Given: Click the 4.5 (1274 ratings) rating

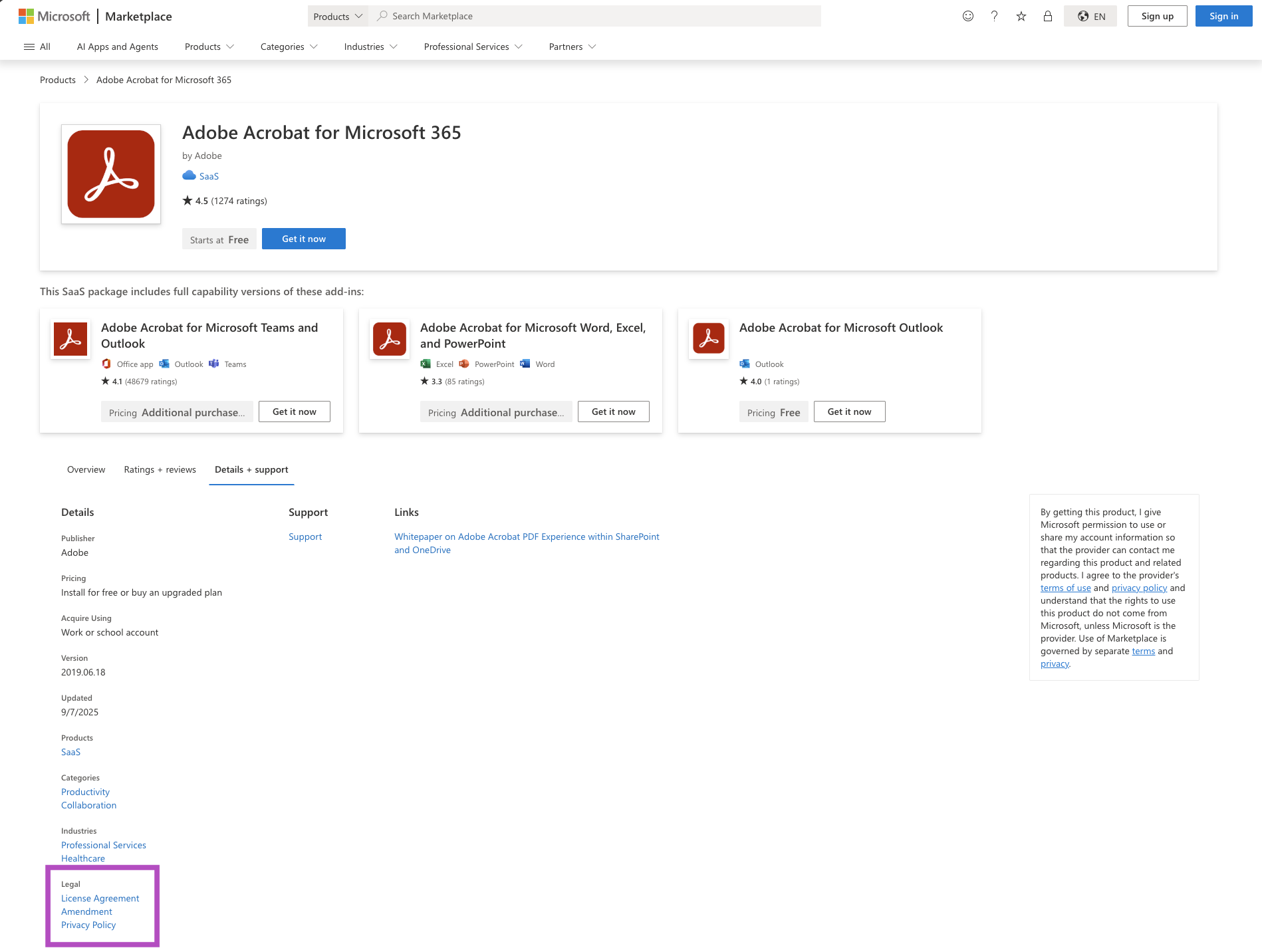Looking at the screenshot, I should (x=225, y=201).
